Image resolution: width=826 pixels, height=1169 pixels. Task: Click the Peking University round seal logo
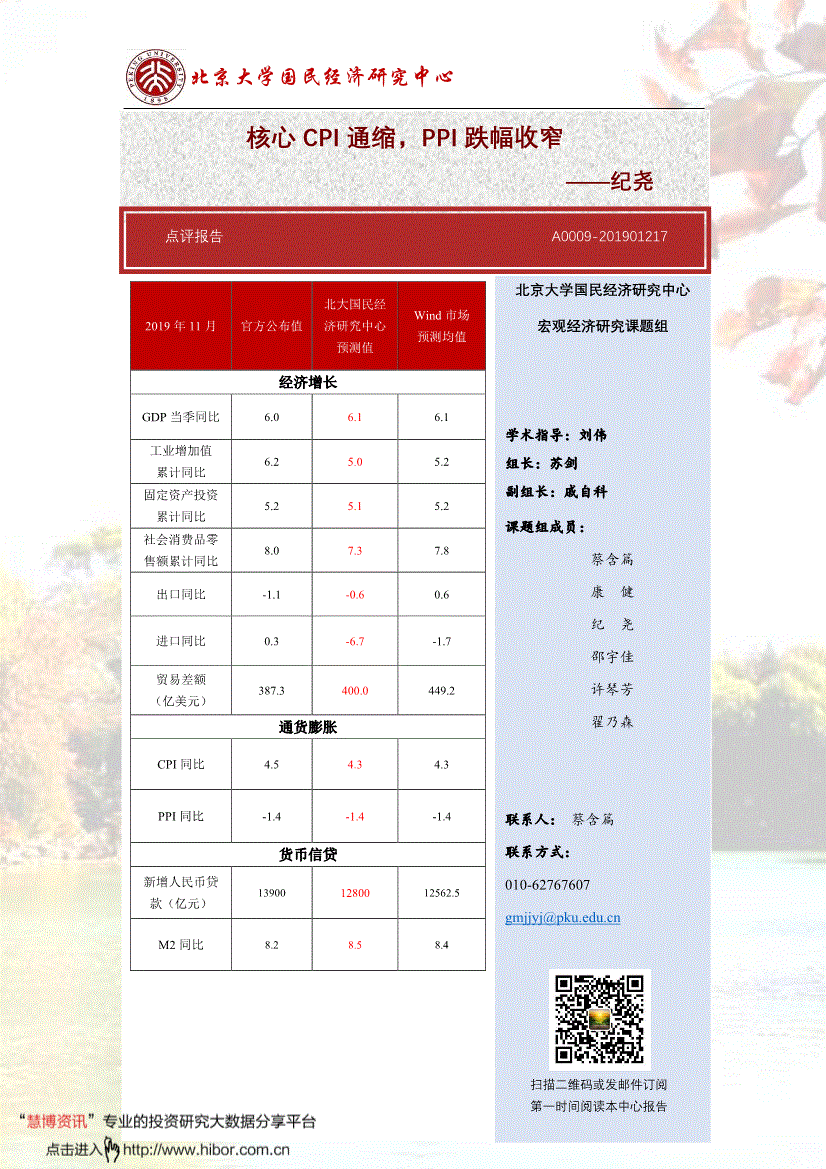click(155, 77)
